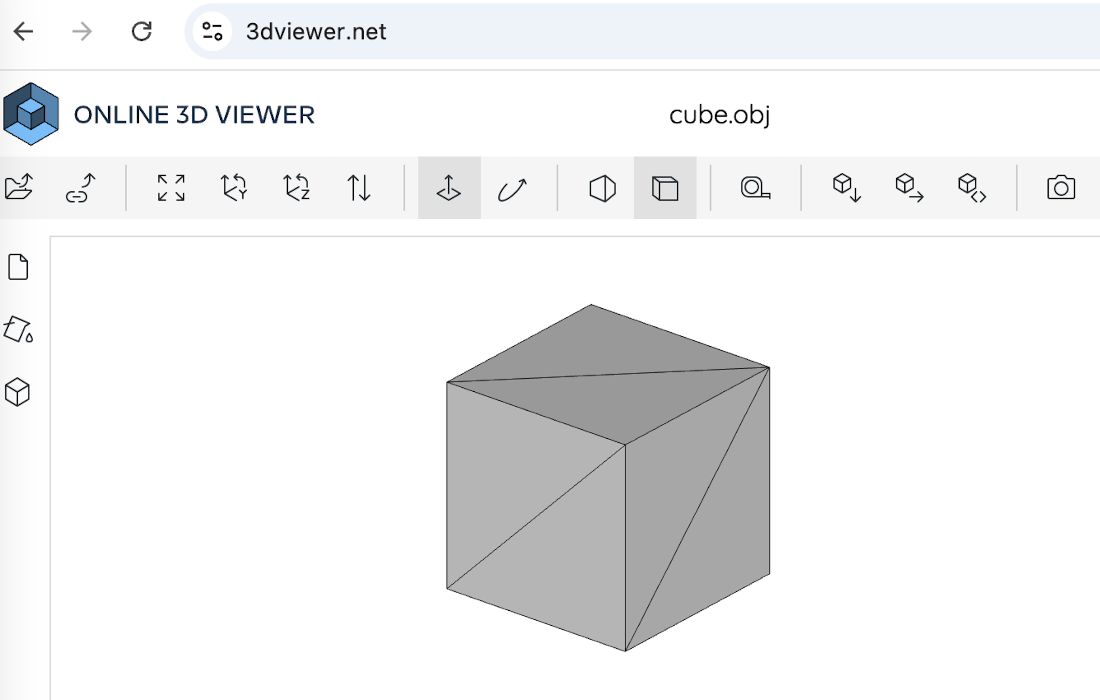The width and height of the screenshot is (1100, 700).
Task: View site information for 3dviewer.net
Action: pos(212,32)
